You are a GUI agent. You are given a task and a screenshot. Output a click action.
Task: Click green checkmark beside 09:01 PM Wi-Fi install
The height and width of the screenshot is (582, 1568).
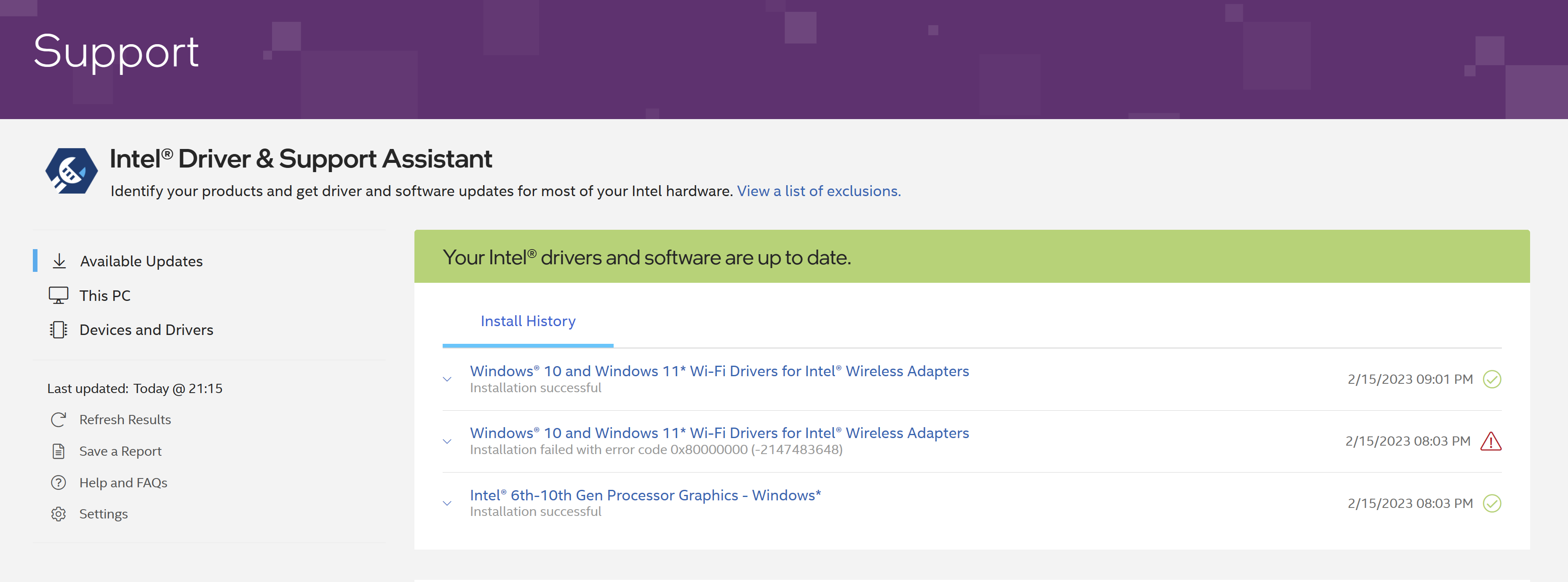pos(1492,379)
